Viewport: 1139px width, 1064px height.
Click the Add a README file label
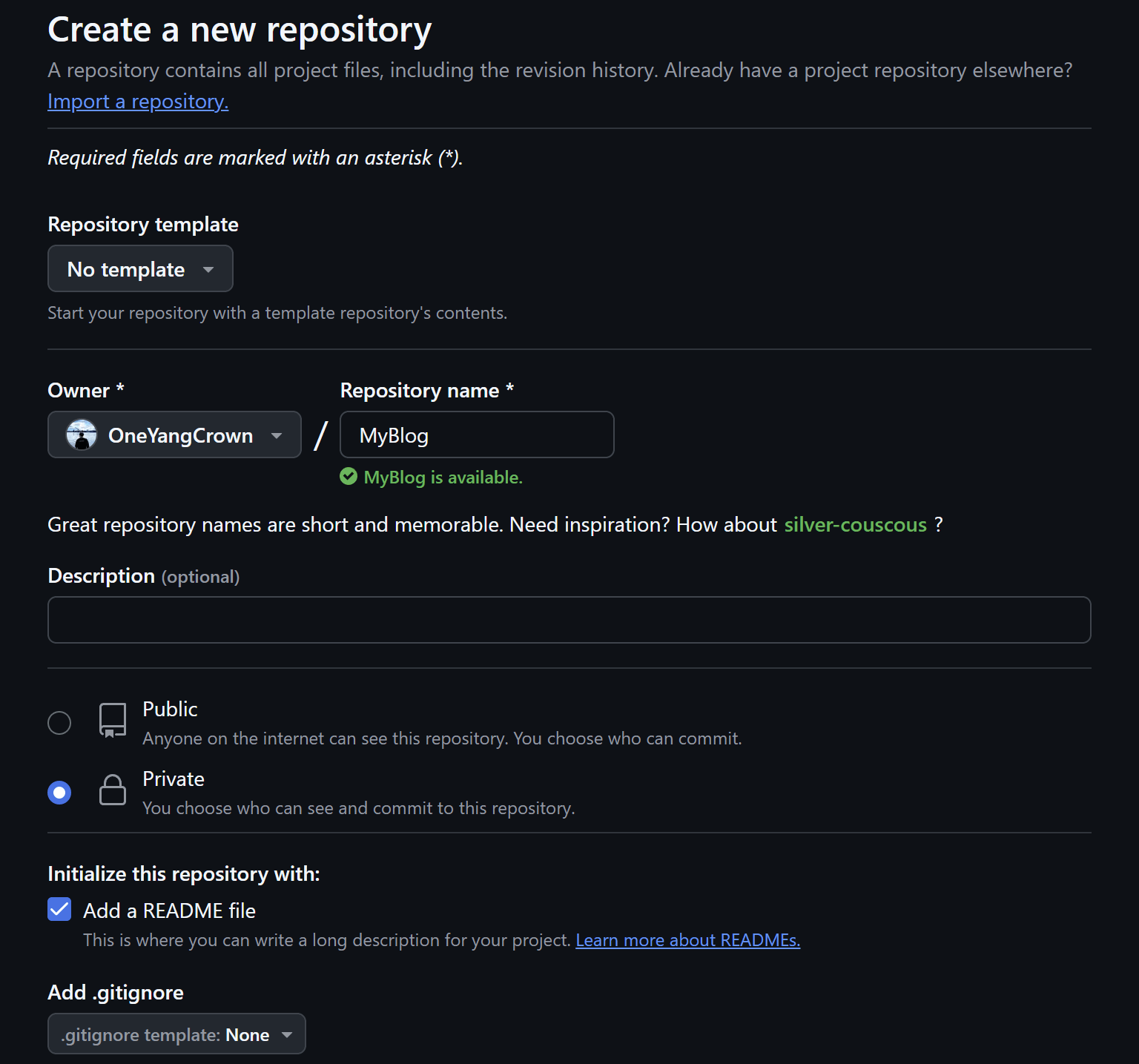coord(169,911)
